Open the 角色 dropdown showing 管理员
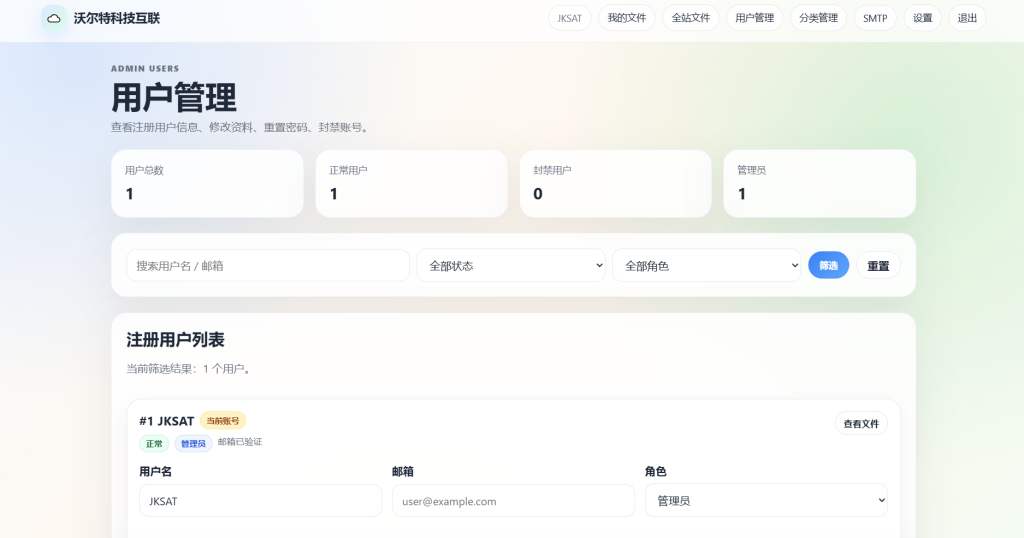 pyautogui.click(x=766, y=501)
